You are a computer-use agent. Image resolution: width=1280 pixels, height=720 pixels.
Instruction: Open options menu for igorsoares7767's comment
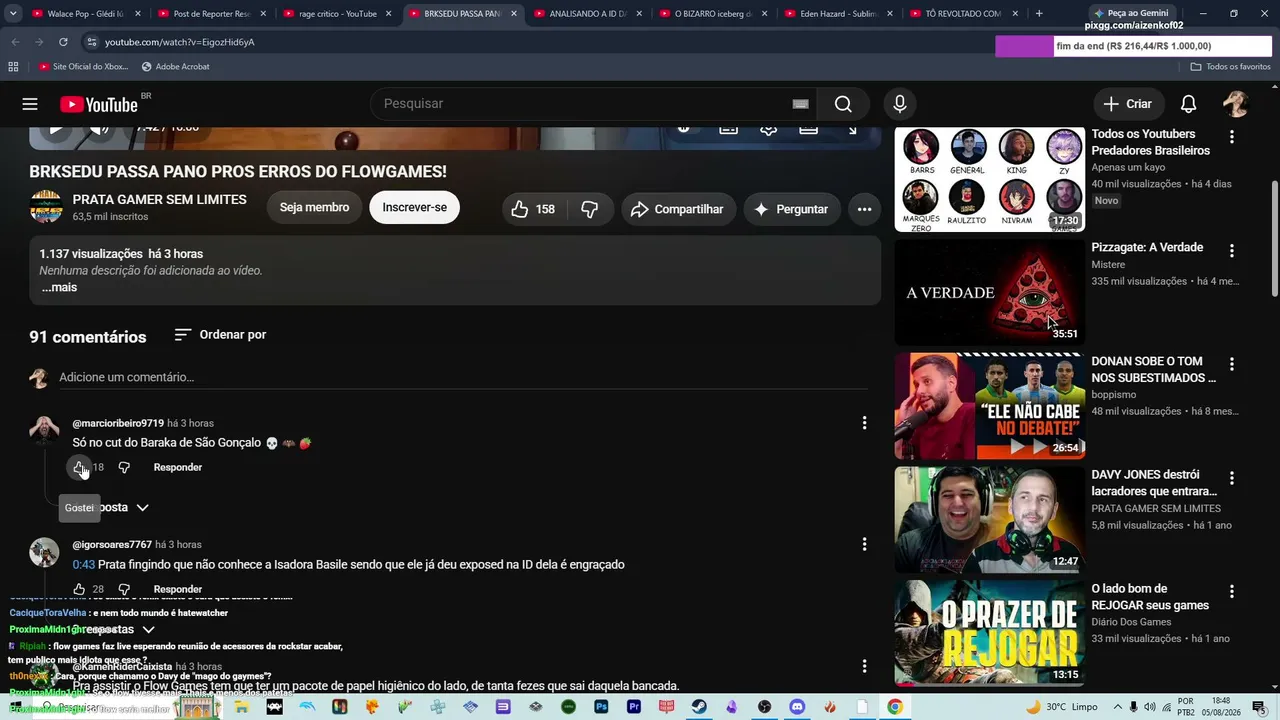[864, 544]
